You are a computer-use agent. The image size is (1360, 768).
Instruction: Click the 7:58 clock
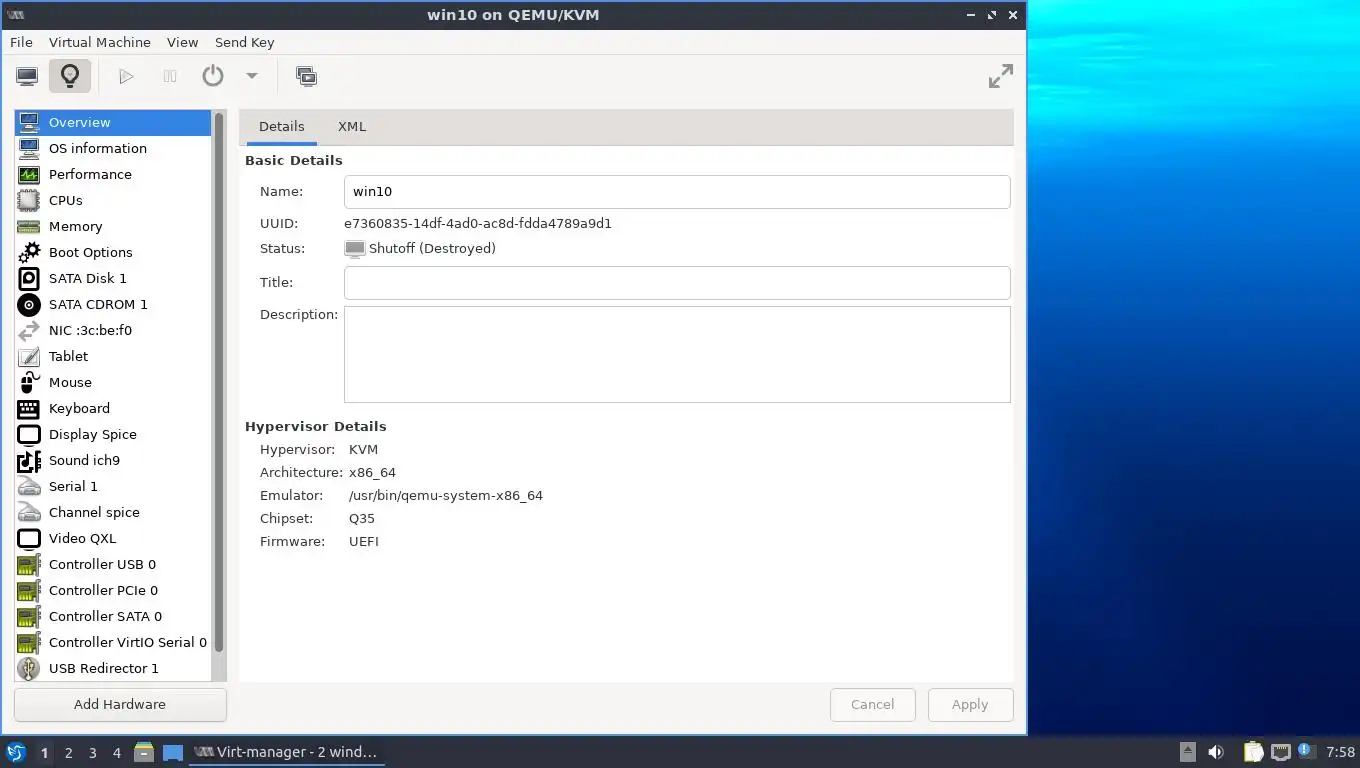point(1340,752)
